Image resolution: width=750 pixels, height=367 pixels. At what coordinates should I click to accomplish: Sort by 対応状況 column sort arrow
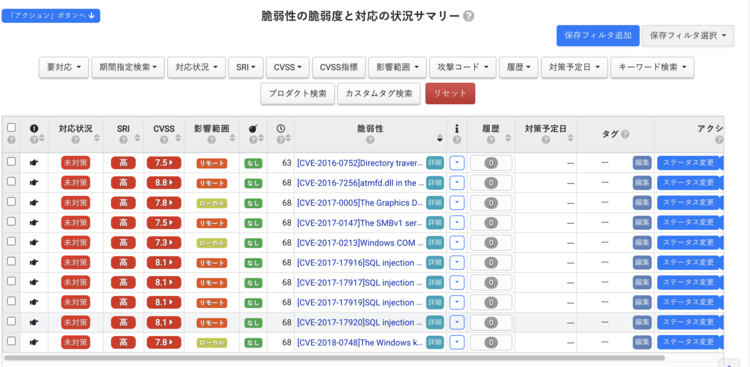97,139
